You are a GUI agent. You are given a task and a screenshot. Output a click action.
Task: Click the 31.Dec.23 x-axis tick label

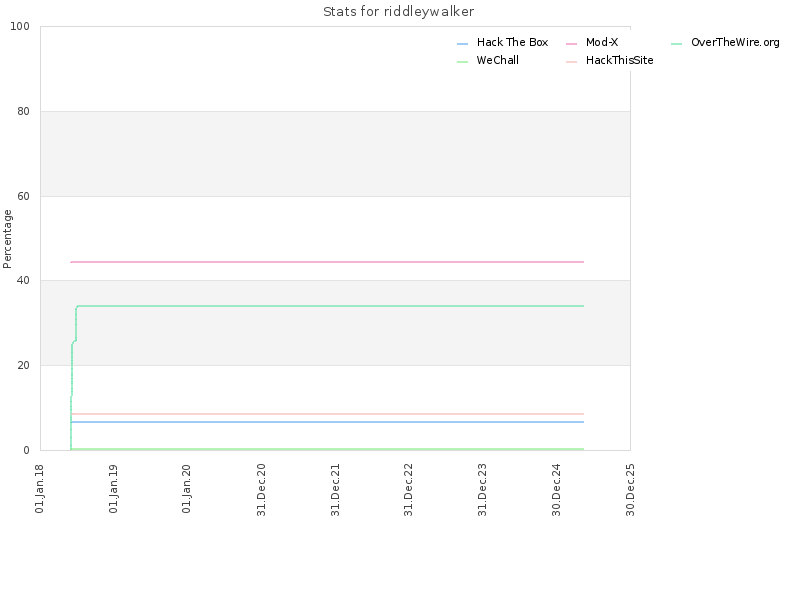pos(482,490)
